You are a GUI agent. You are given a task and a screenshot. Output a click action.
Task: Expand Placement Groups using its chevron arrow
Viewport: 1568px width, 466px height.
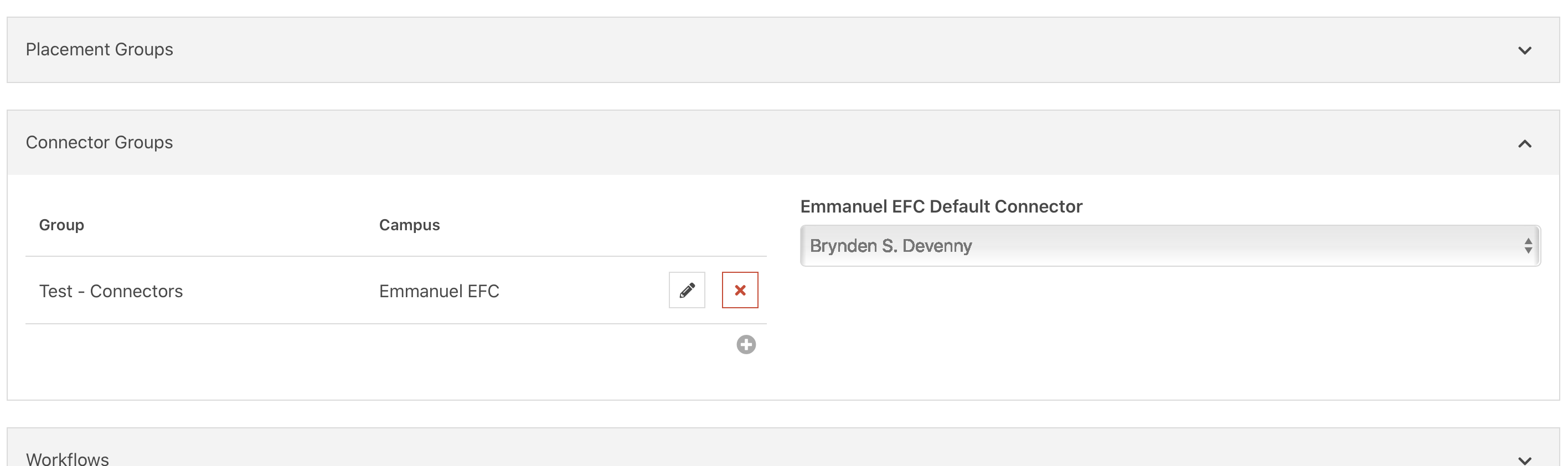pos(1524,50)
